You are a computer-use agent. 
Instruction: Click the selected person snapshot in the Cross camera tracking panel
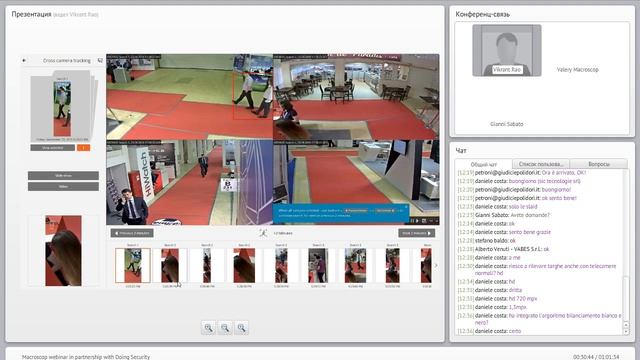pos(62,108)
